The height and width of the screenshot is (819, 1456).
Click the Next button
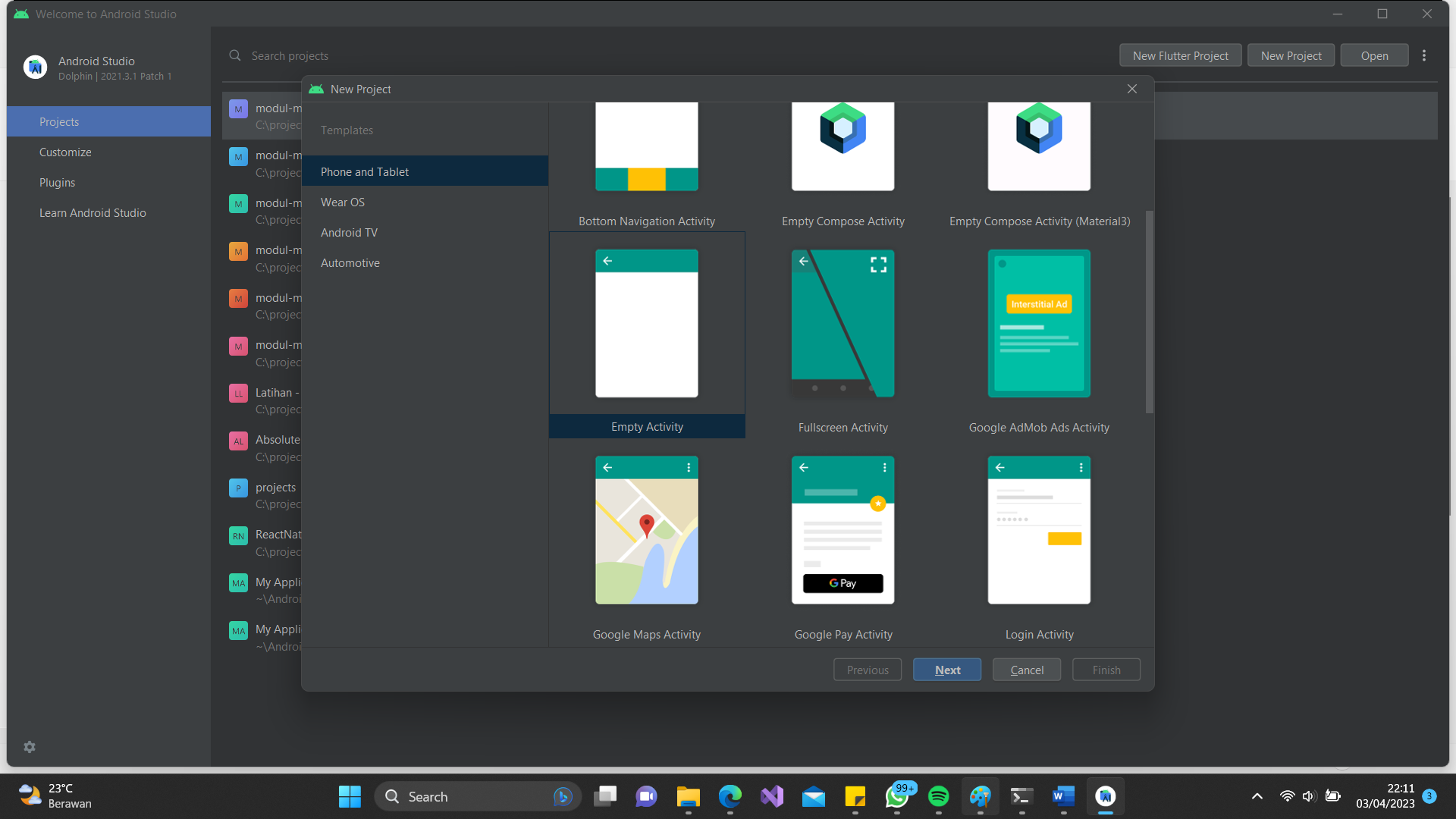click(946, 670)
